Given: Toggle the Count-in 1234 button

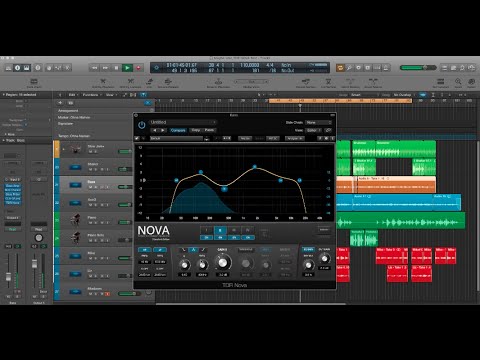Looking at the screenshot, I should 377,68.
